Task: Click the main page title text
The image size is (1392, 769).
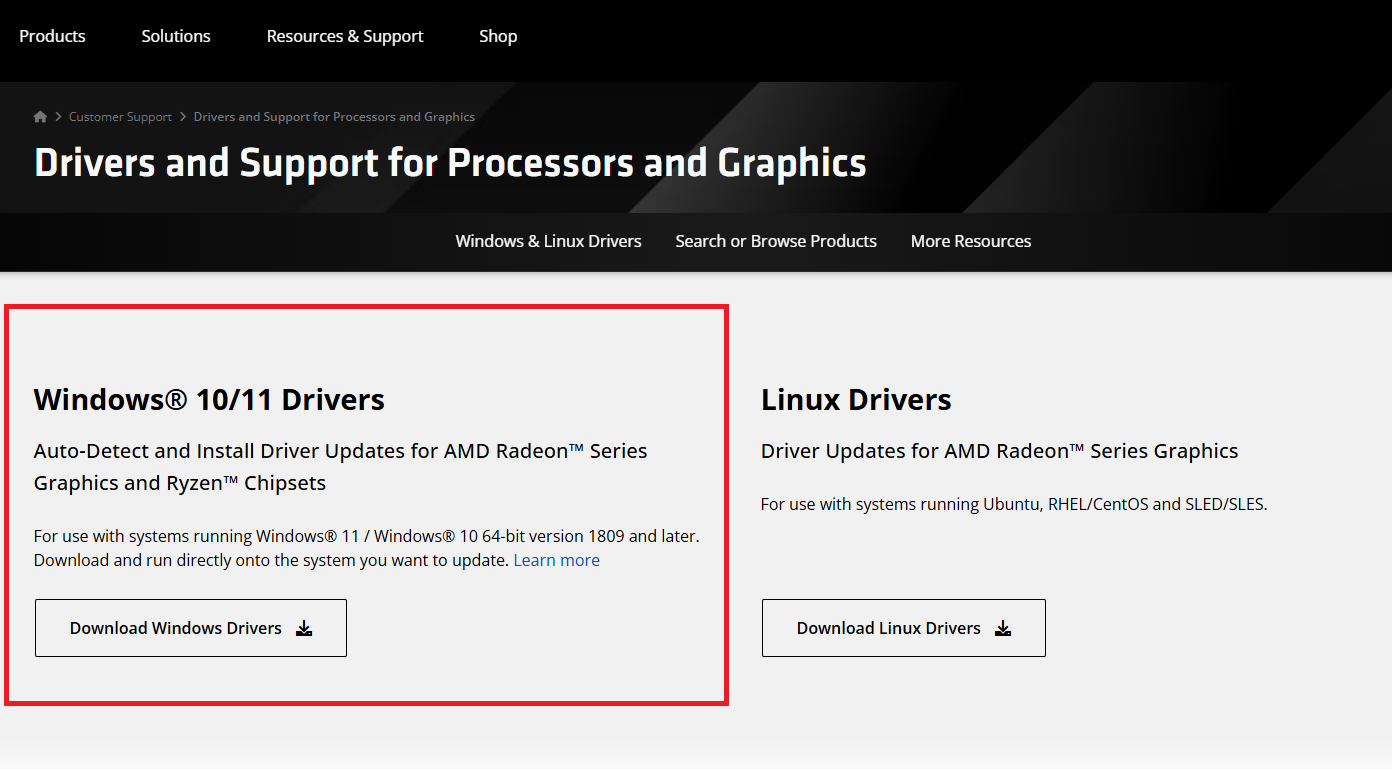Action: click(x=450, y=162)
